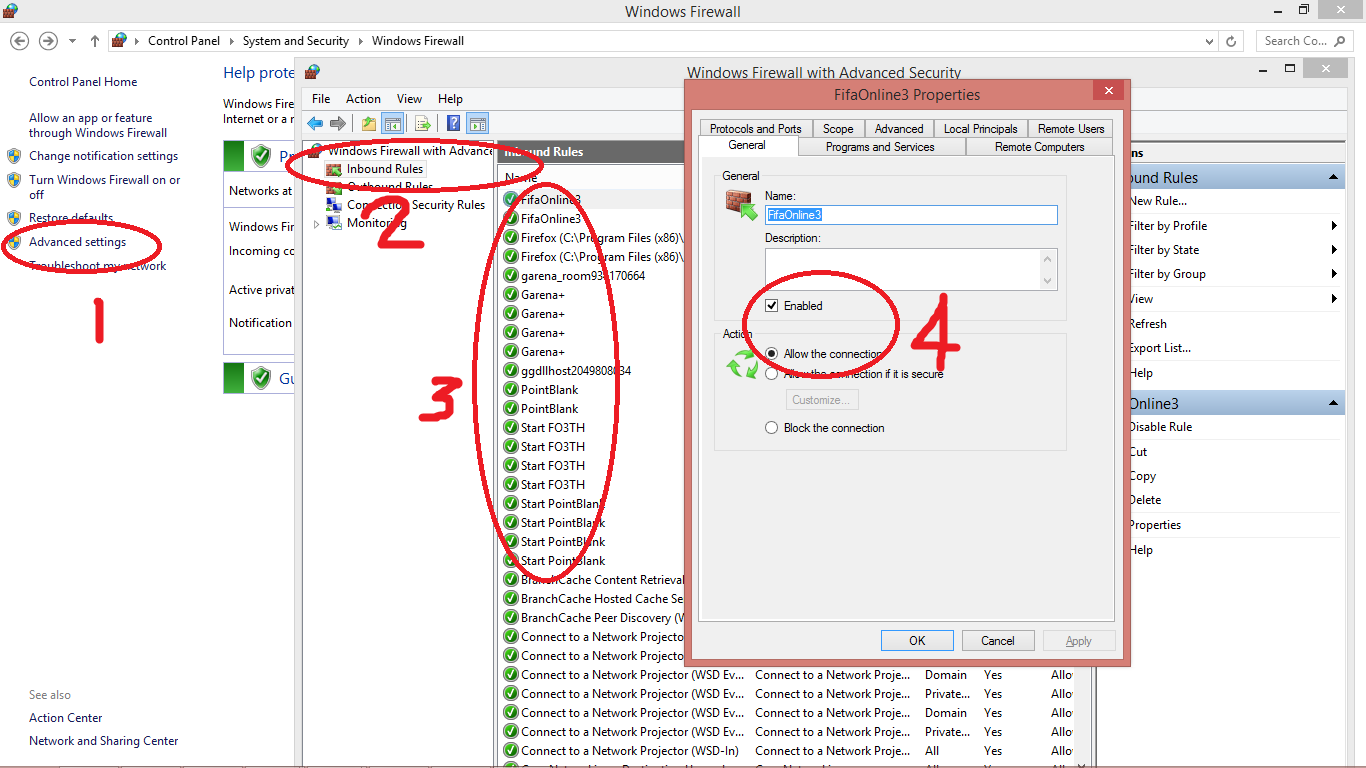Switch to the Programs and Services tab
This screenshot has height=768, width=1366.
pyautogui.click(x=880, y=147)
